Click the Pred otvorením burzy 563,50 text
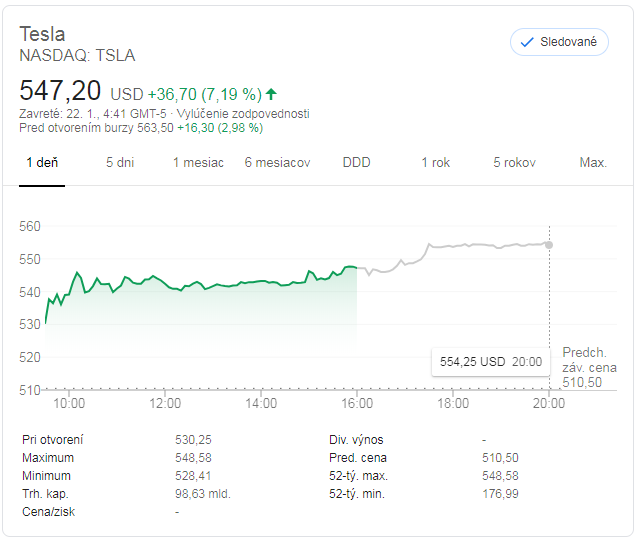Screen dimensions: 638x540 point(96,128)
